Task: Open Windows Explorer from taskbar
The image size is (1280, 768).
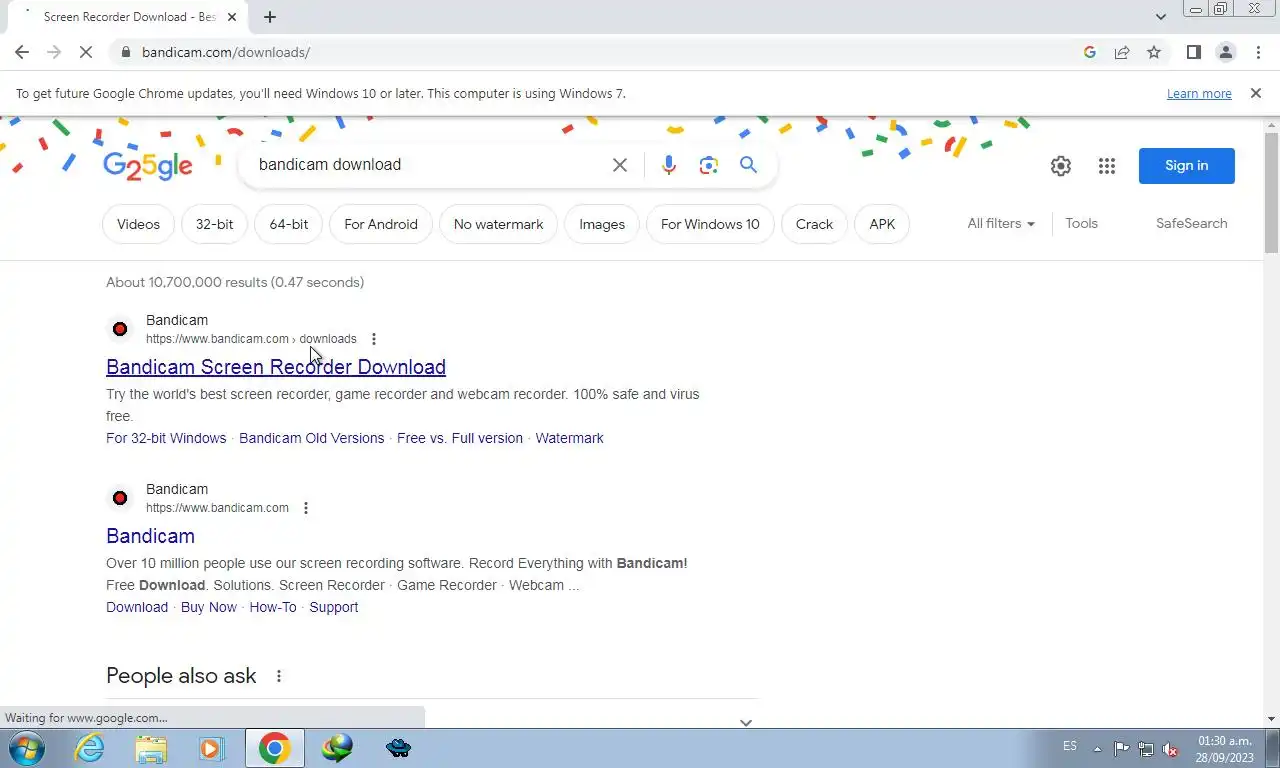Action: click(151, 748)
